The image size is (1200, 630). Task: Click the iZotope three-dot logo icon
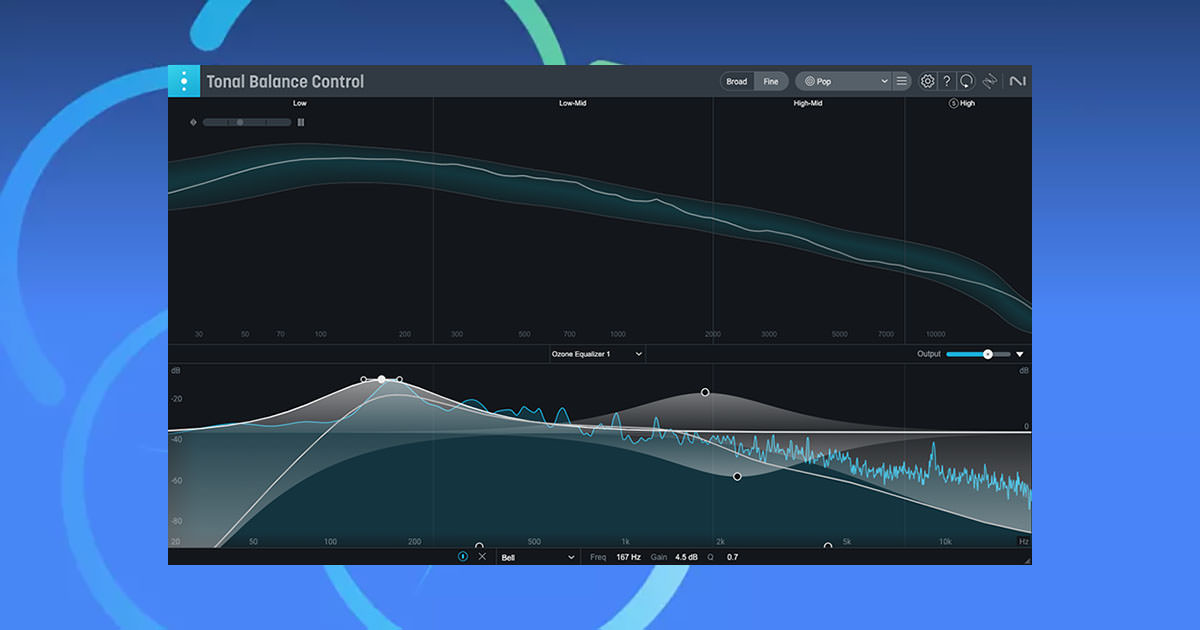pos(184,81)
